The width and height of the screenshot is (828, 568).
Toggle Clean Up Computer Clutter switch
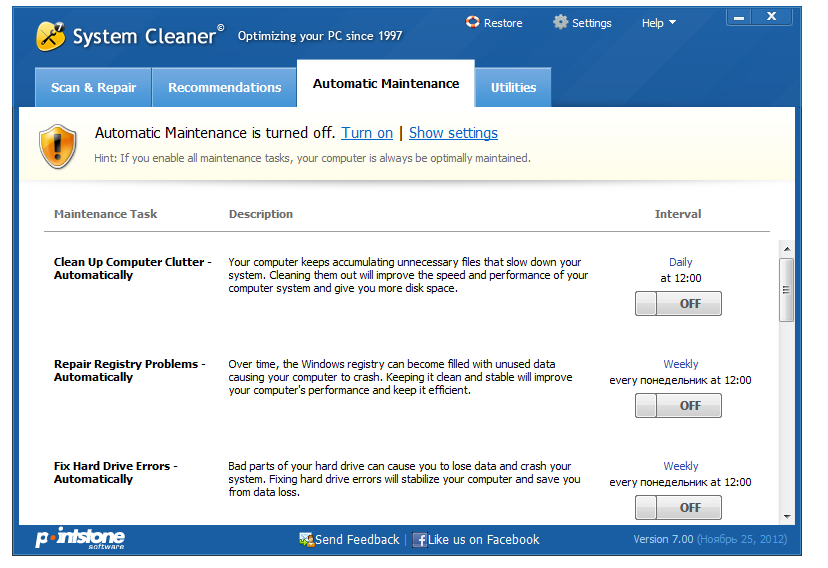pyautogui.click(x=678, y=304)
